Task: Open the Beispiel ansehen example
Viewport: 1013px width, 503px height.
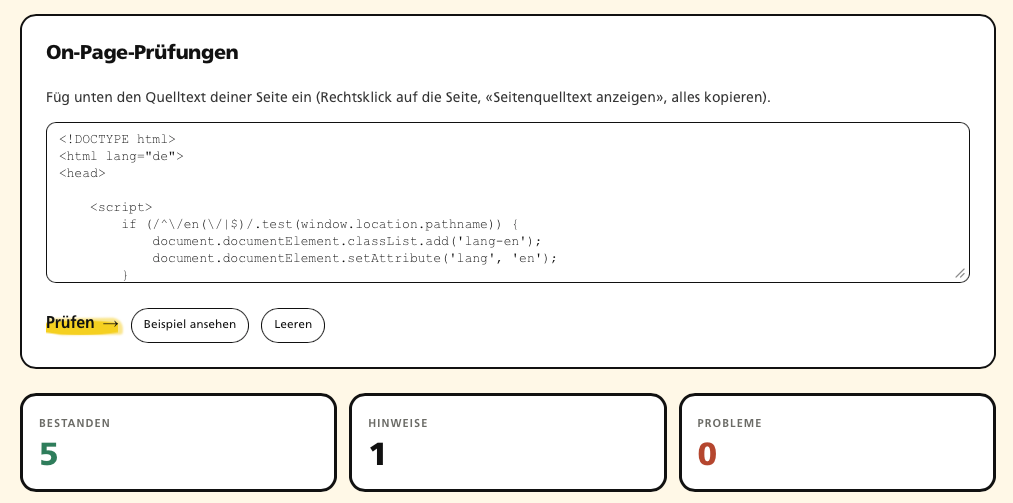Action: [190, 325]
